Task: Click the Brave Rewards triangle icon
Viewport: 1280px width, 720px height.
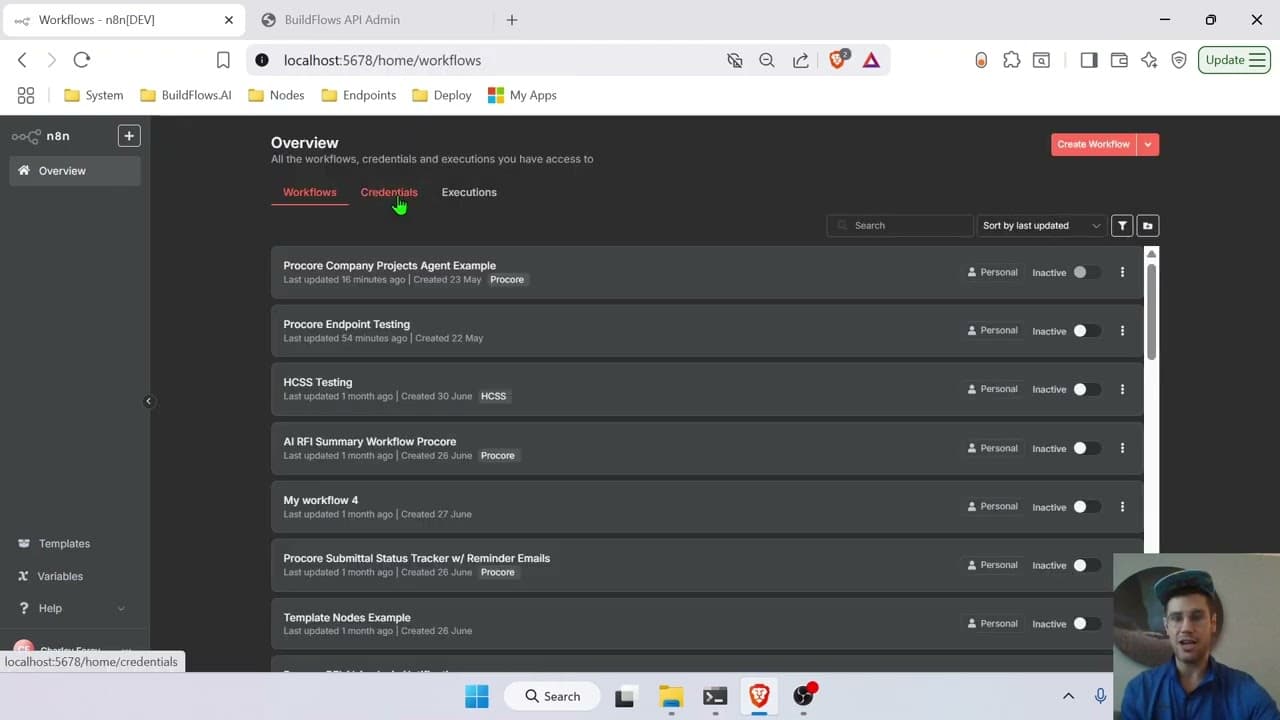Action: [x=871, y=60]
